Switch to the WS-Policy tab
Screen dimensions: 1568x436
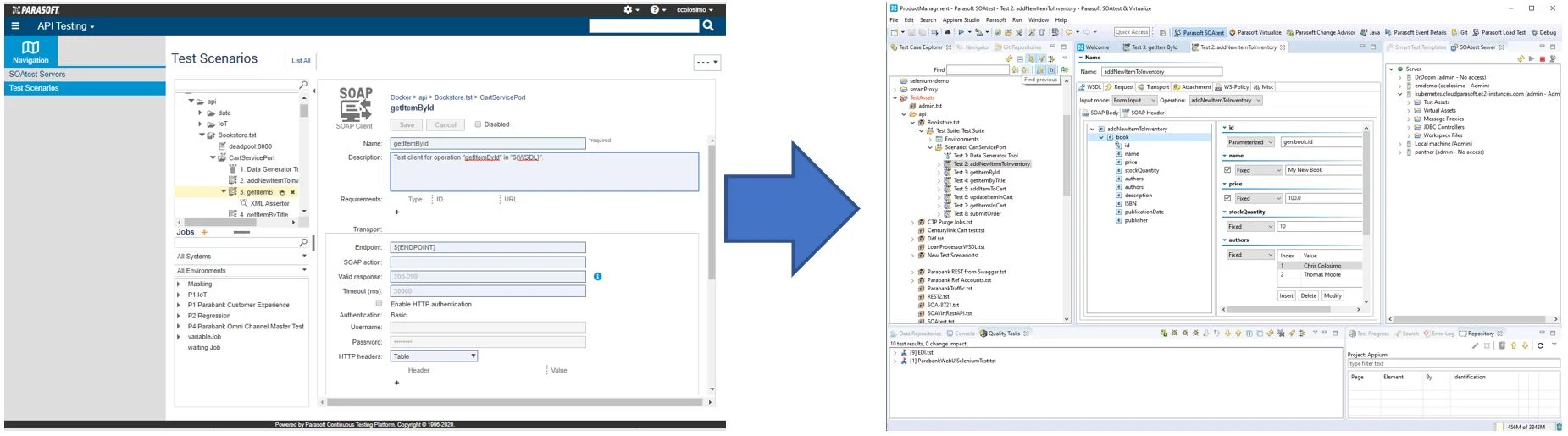(1233, 86)
